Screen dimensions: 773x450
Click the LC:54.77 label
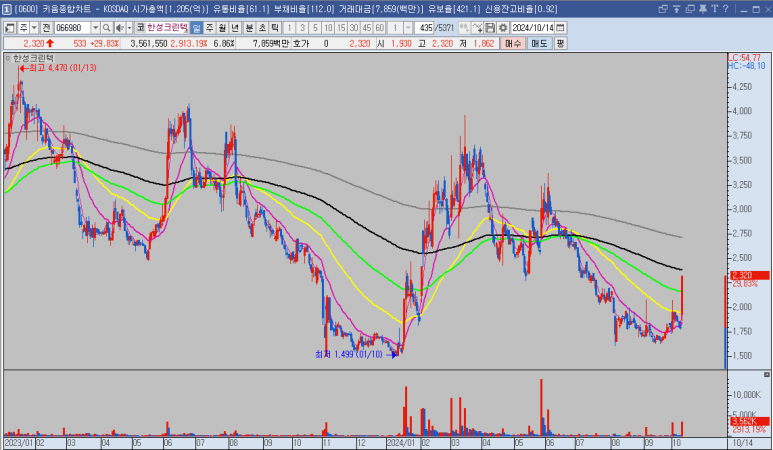[x=744, y=58]
